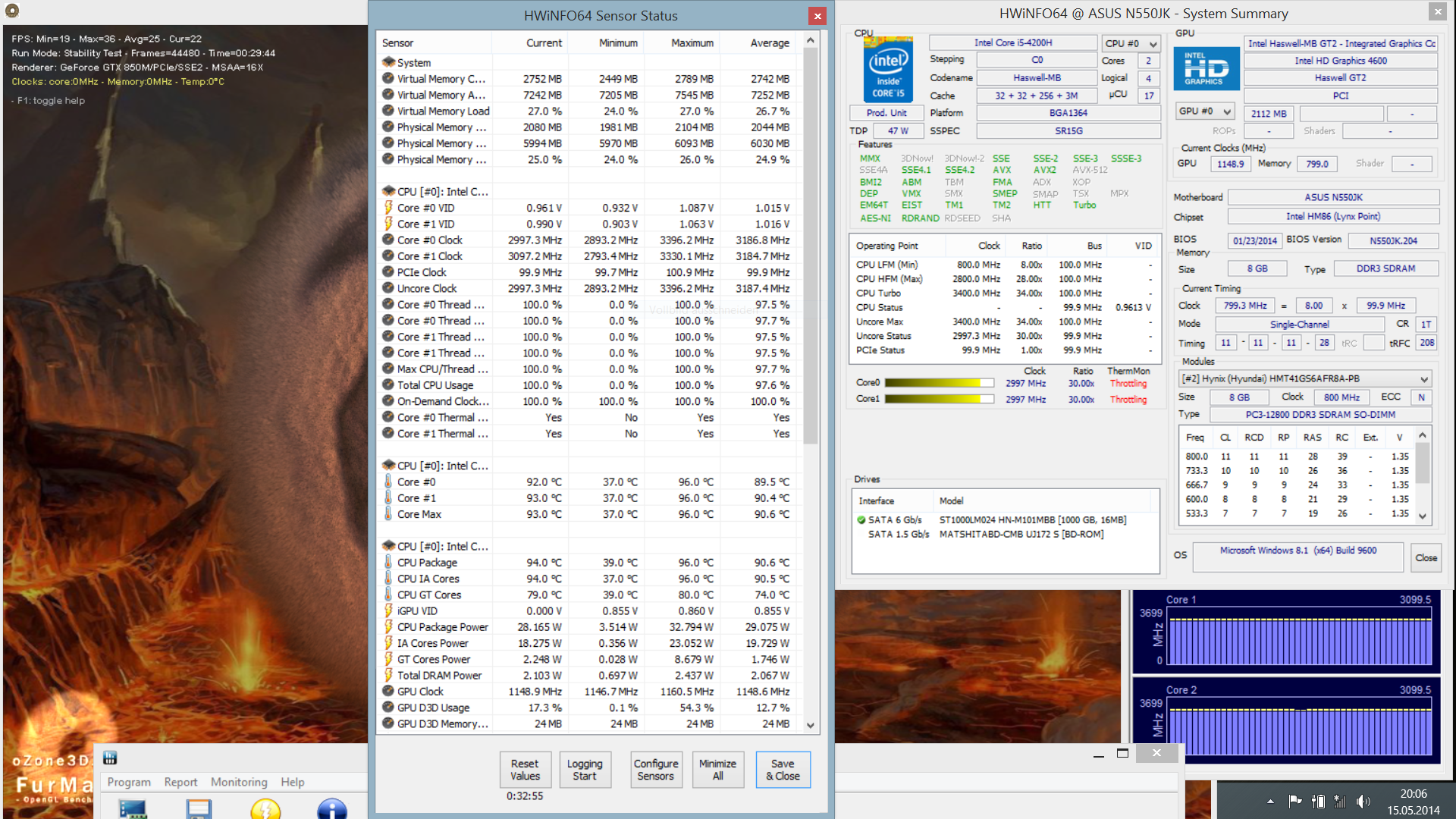Open the CPU #0 selector dropdown
The image size is (1456, 819).
(x=1131, y=44)
